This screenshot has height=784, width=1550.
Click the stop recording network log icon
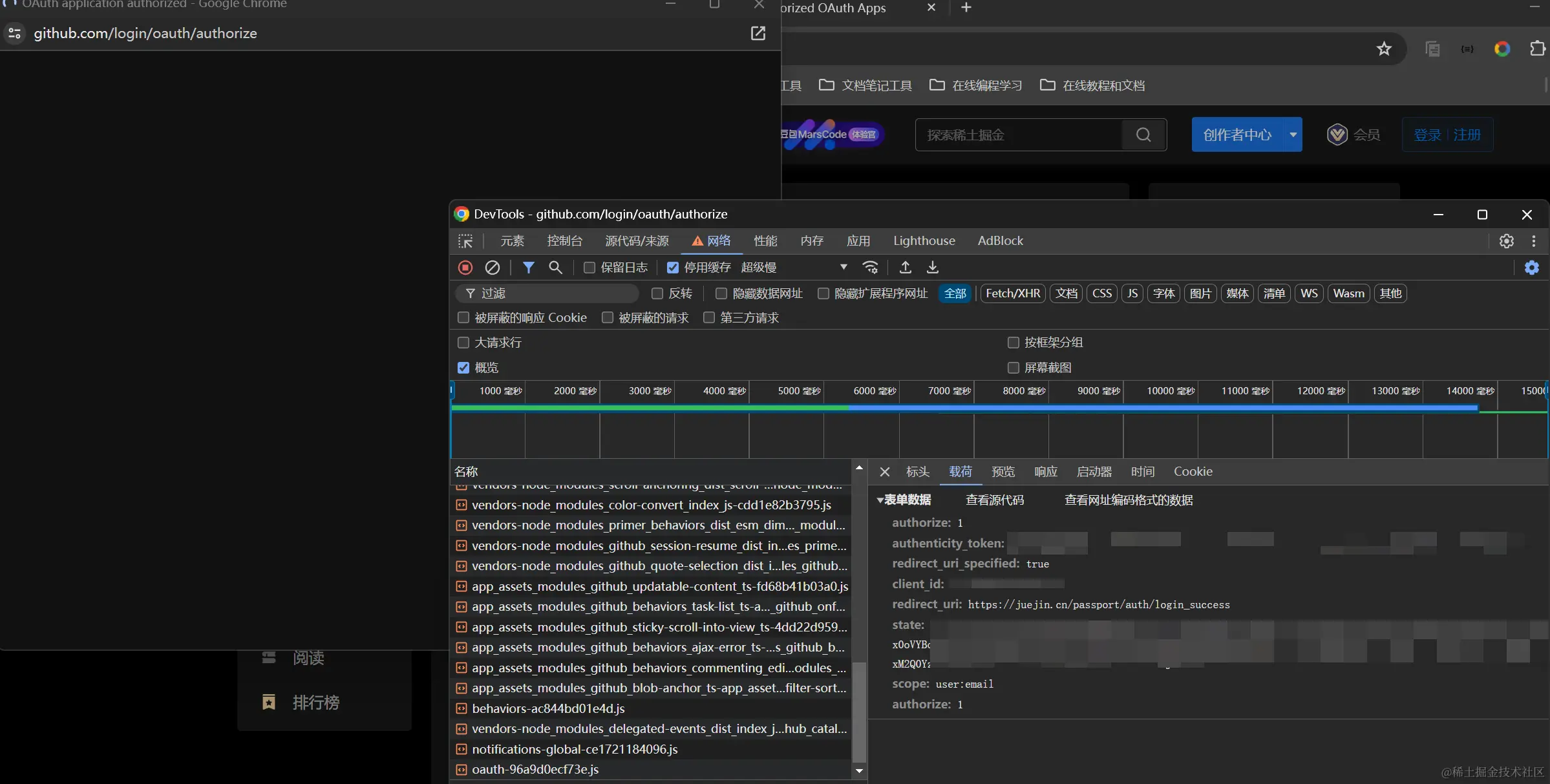[x=465, y=267]
